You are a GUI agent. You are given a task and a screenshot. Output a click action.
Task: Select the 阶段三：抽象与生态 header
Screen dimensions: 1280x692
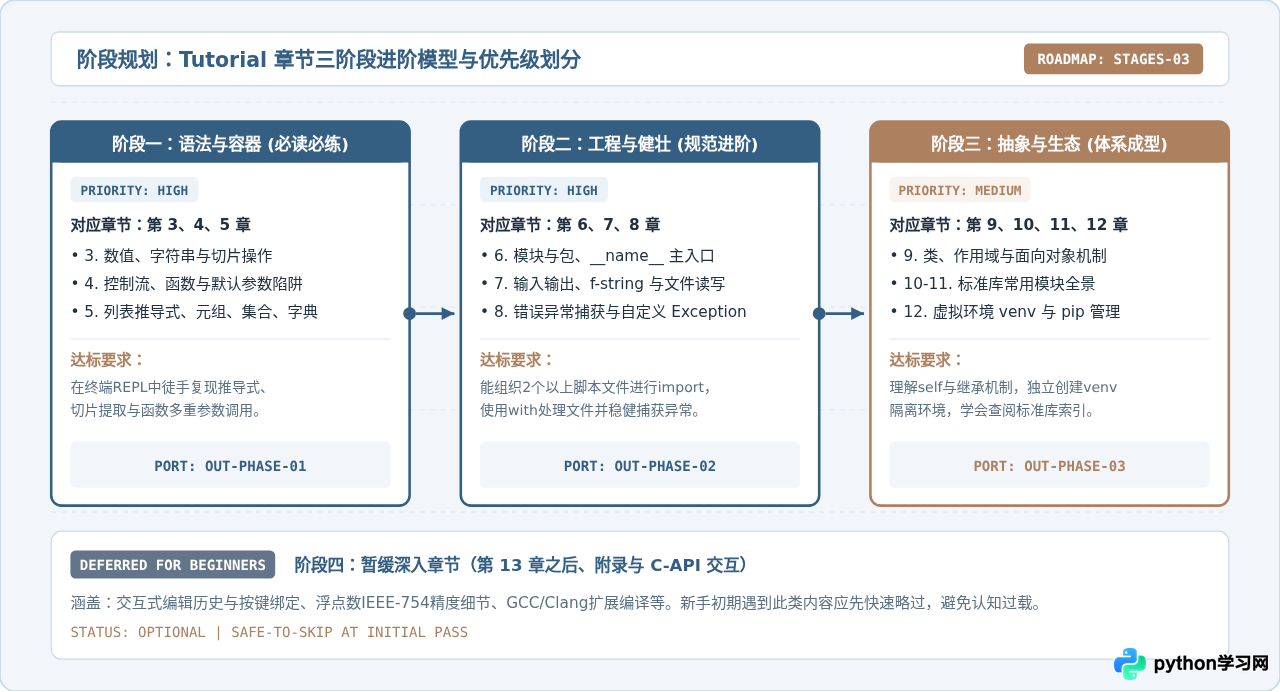(1049, 144)
